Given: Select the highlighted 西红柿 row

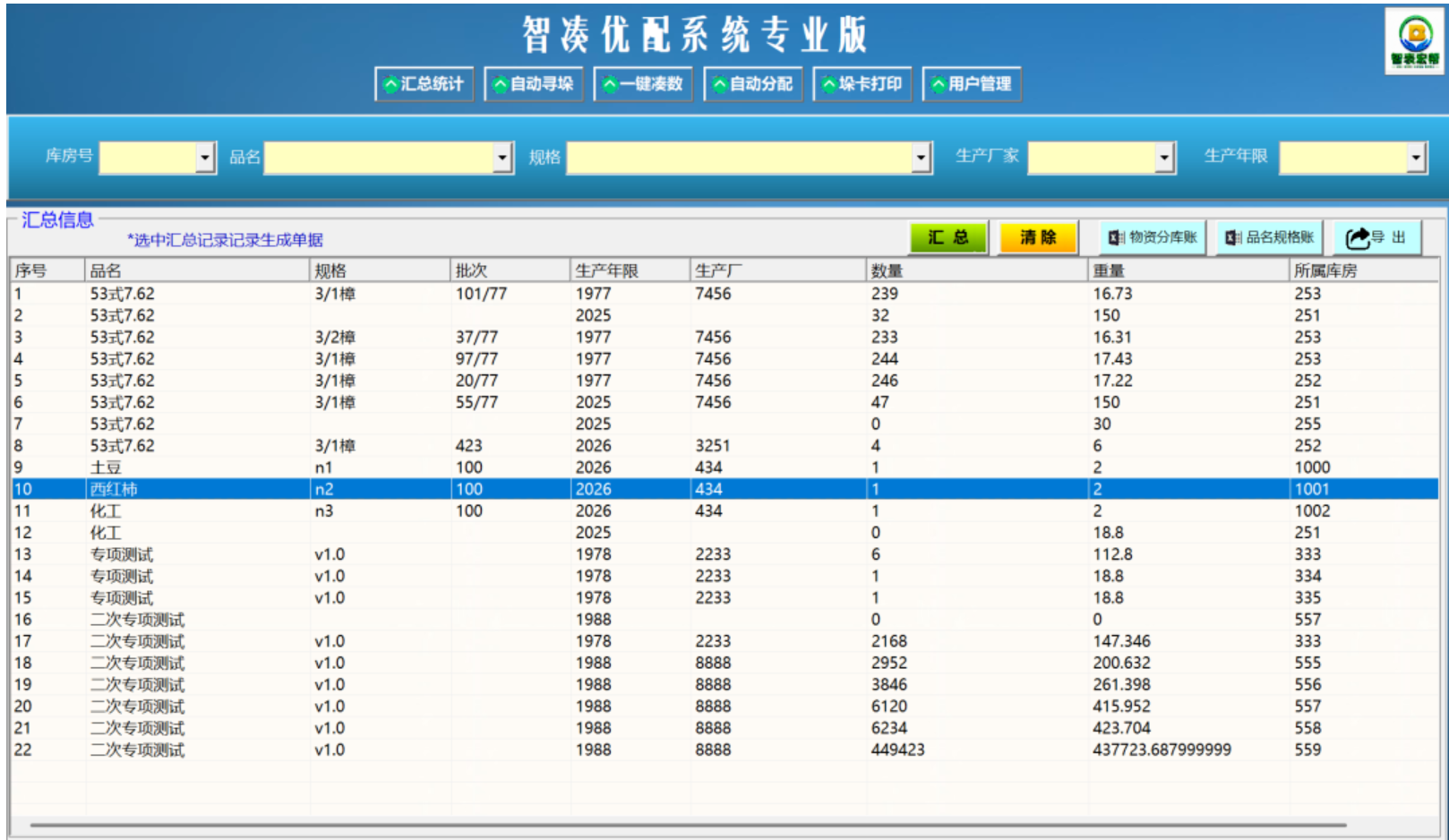Looking at the screenshot, I should point(724,489).
